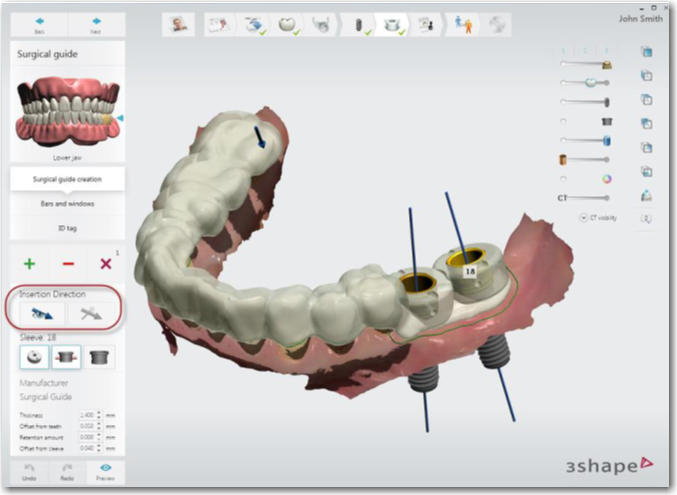Click the green plus add icon
Image resolution: width=677 pixels, height=495 pixels.
29,263
